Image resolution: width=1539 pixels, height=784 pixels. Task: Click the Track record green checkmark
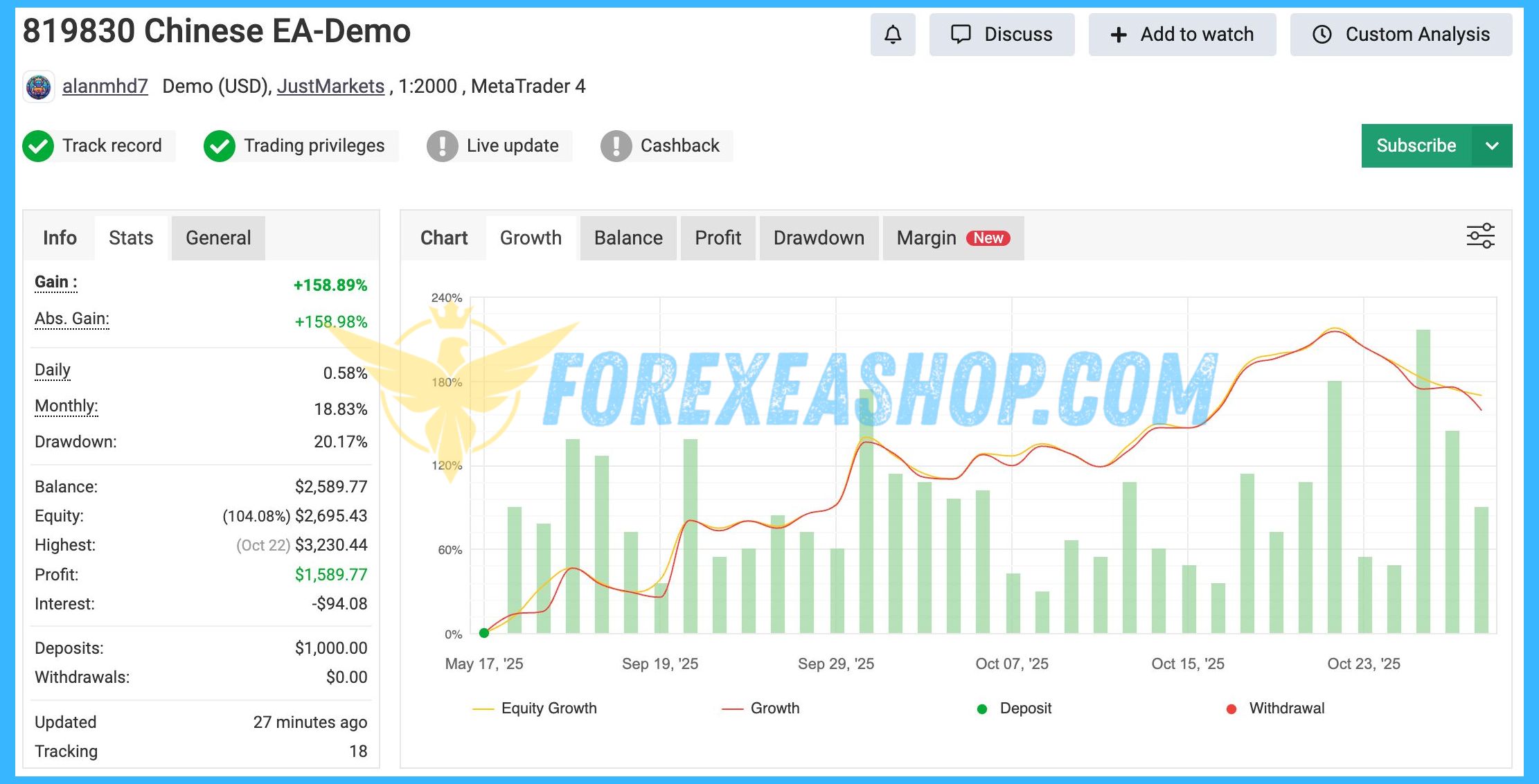point(38,146)
